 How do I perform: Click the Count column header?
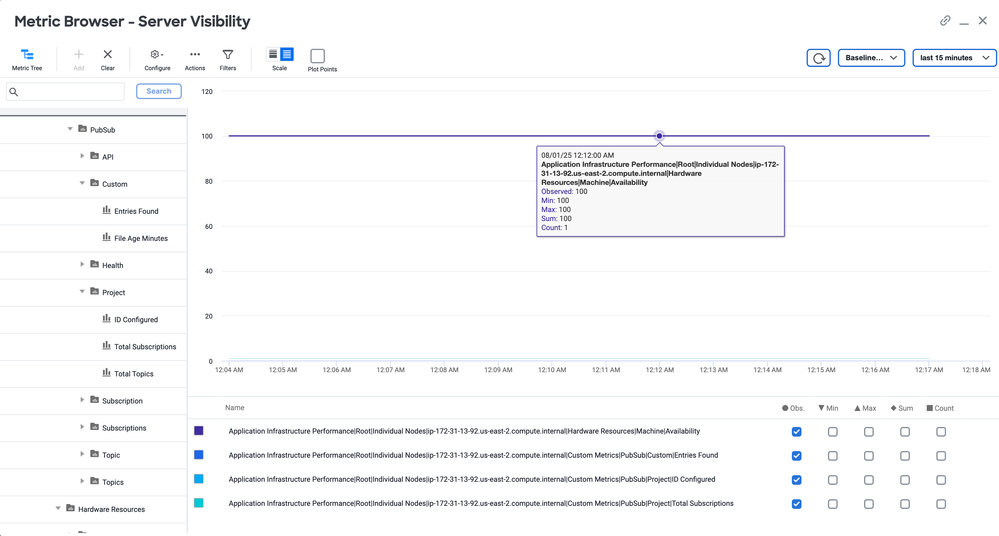point(940,408)
